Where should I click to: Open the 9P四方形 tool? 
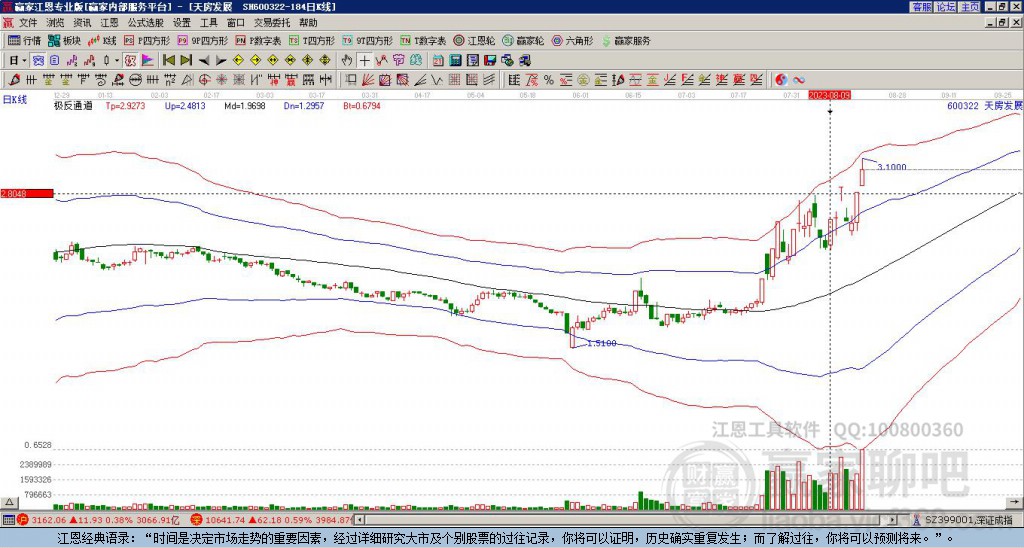click(203, 40)
